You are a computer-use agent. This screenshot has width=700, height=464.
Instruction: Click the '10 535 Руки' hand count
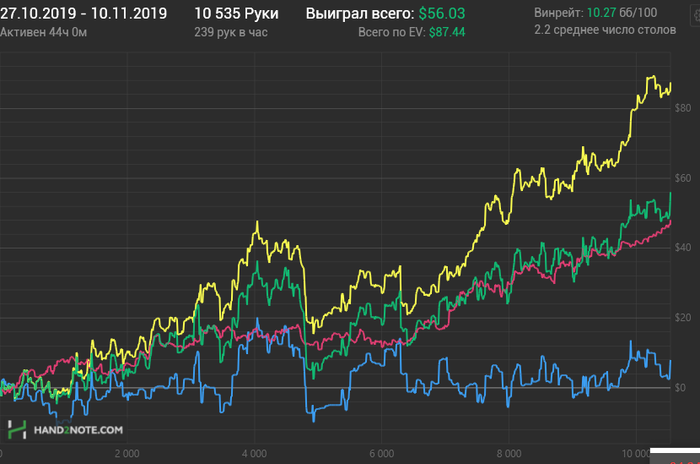tap(236, 13)
